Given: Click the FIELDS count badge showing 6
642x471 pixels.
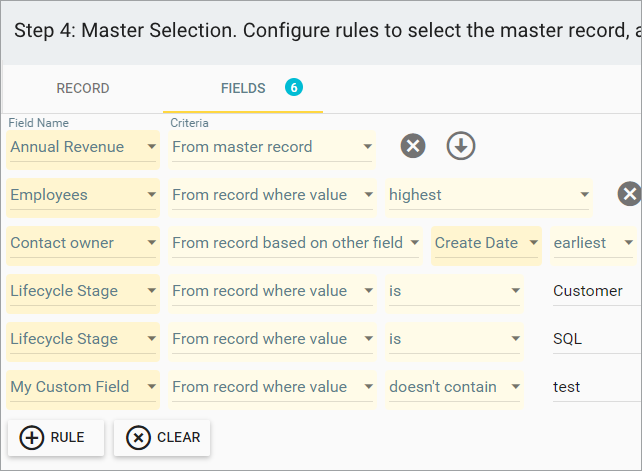Looking at the screenshot, I should pos(293,88).
